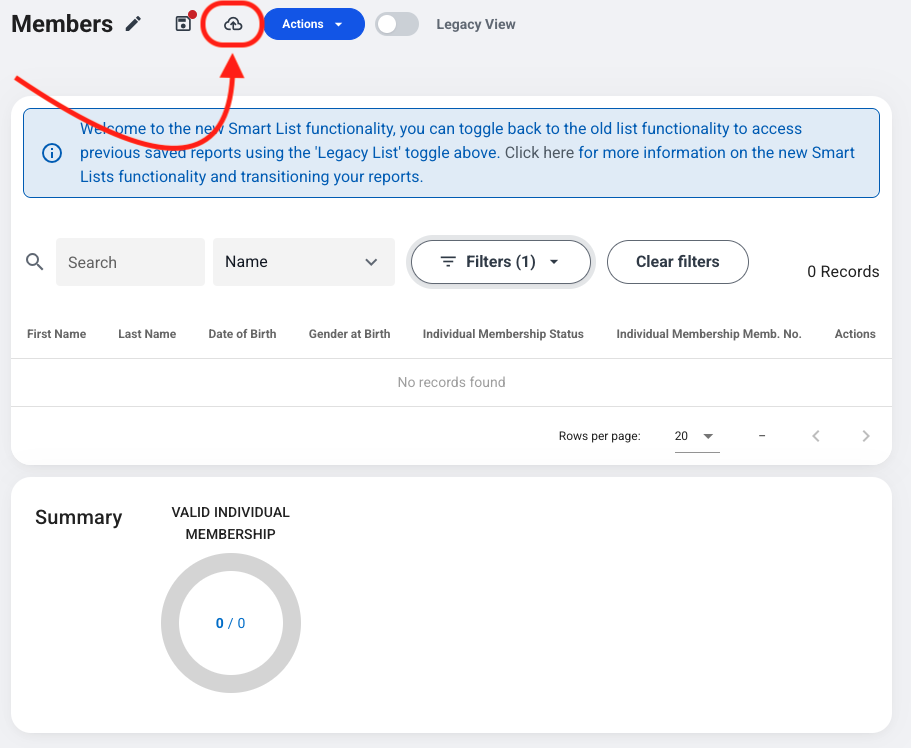The width and height of the screenshot is (911, 748).
Task: Go to previous page chevron
Action: click(816, 436)
